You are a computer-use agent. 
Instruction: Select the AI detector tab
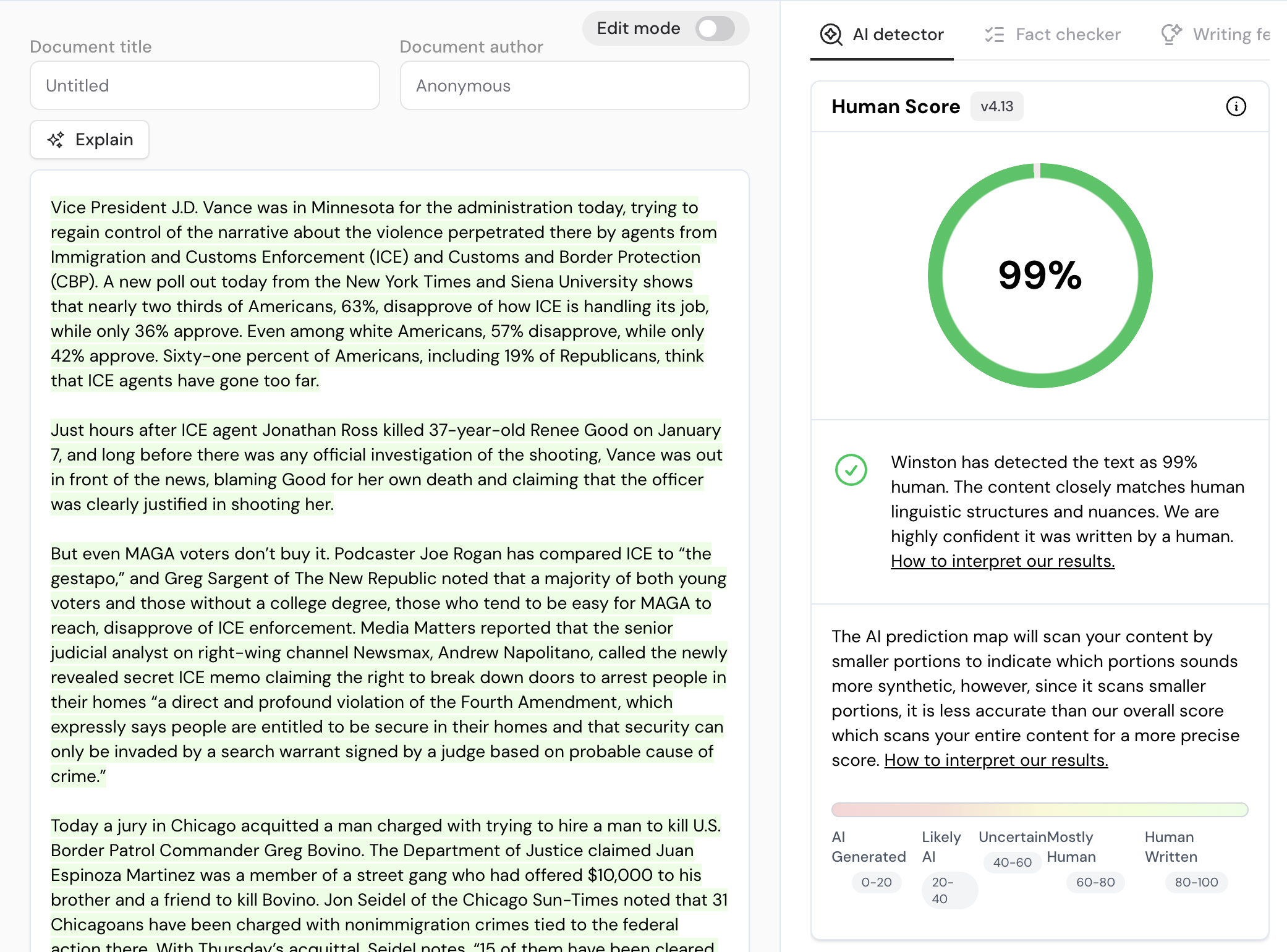(898, 35)
